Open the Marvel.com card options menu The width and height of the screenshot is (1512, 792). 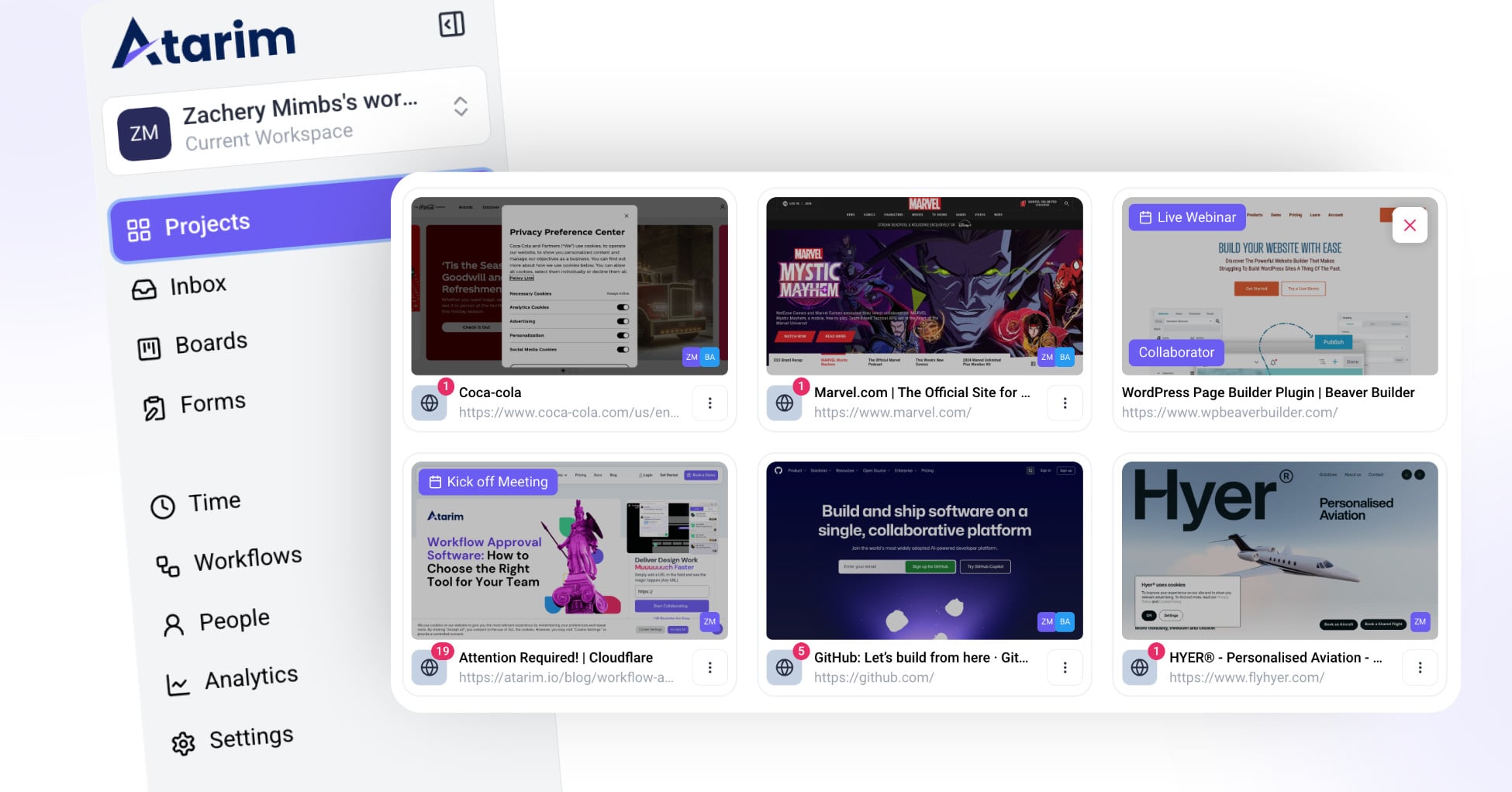point(1065,403)
